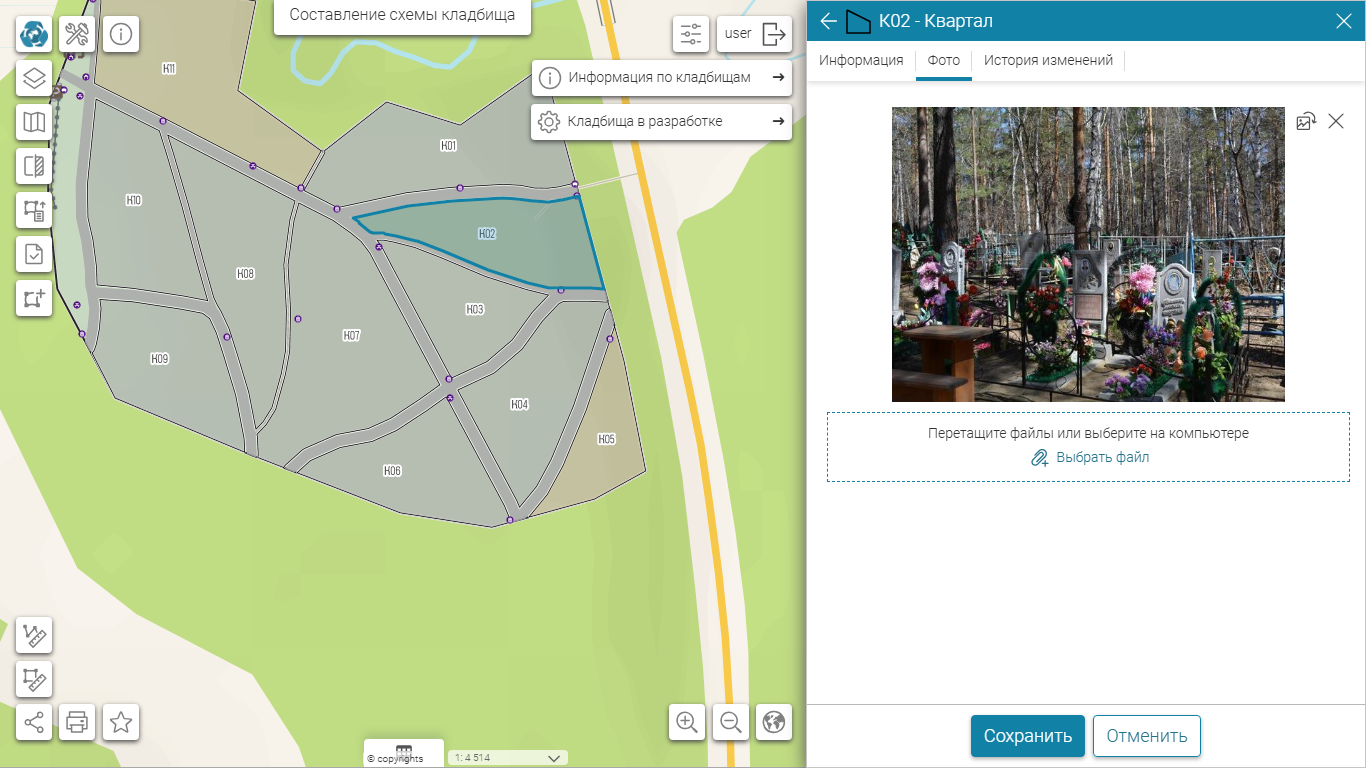Toggle the map compare swipe tool

coord(34,166)
